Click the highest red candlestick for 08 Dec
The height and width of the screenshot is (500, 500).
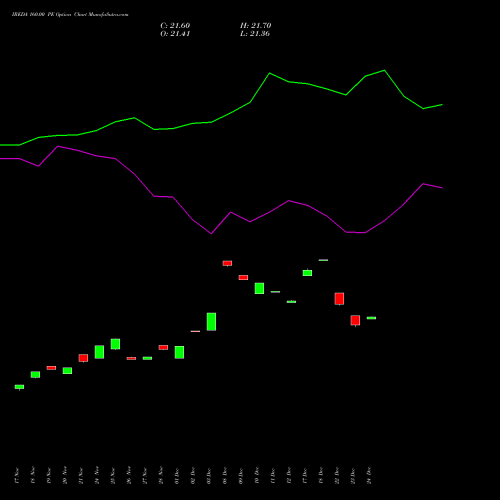[227, 263]
